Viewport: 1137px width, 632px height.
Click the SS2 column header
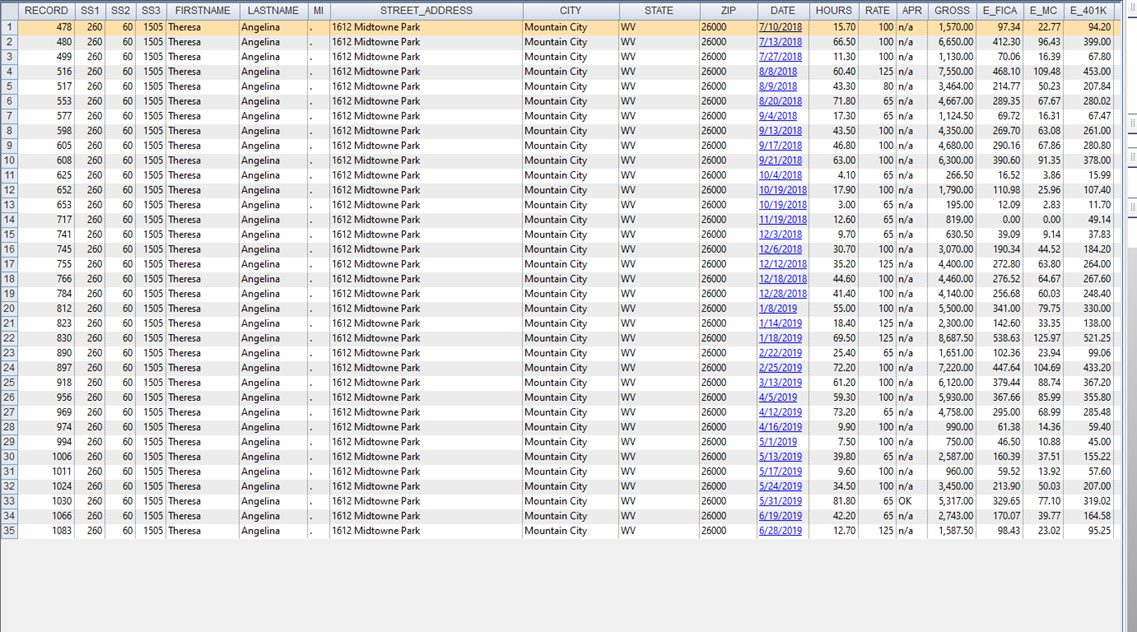[120, 10]
